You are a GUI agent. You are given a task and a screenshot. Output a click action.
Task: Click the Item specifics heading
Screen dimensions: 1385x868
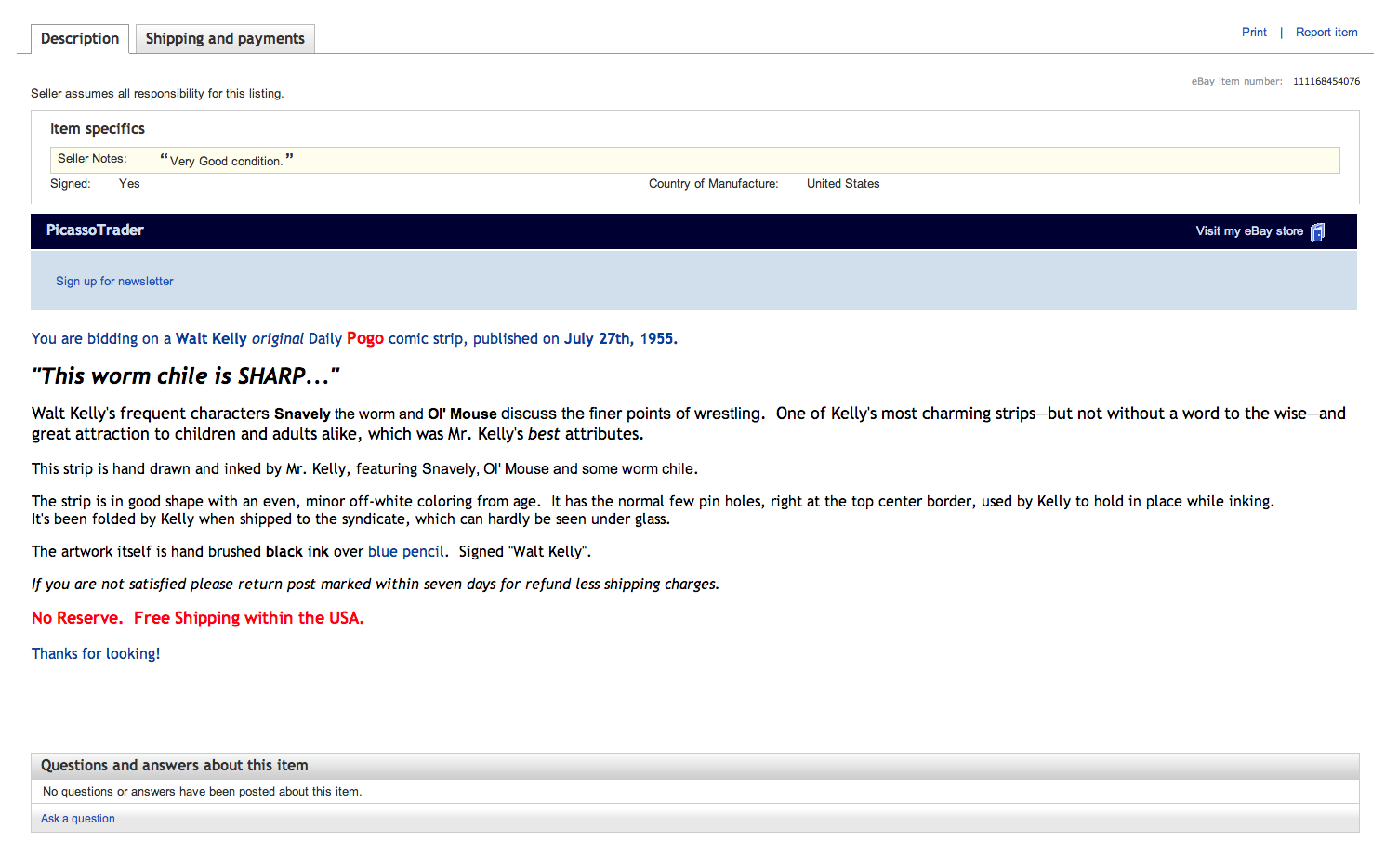coord(98,129)
